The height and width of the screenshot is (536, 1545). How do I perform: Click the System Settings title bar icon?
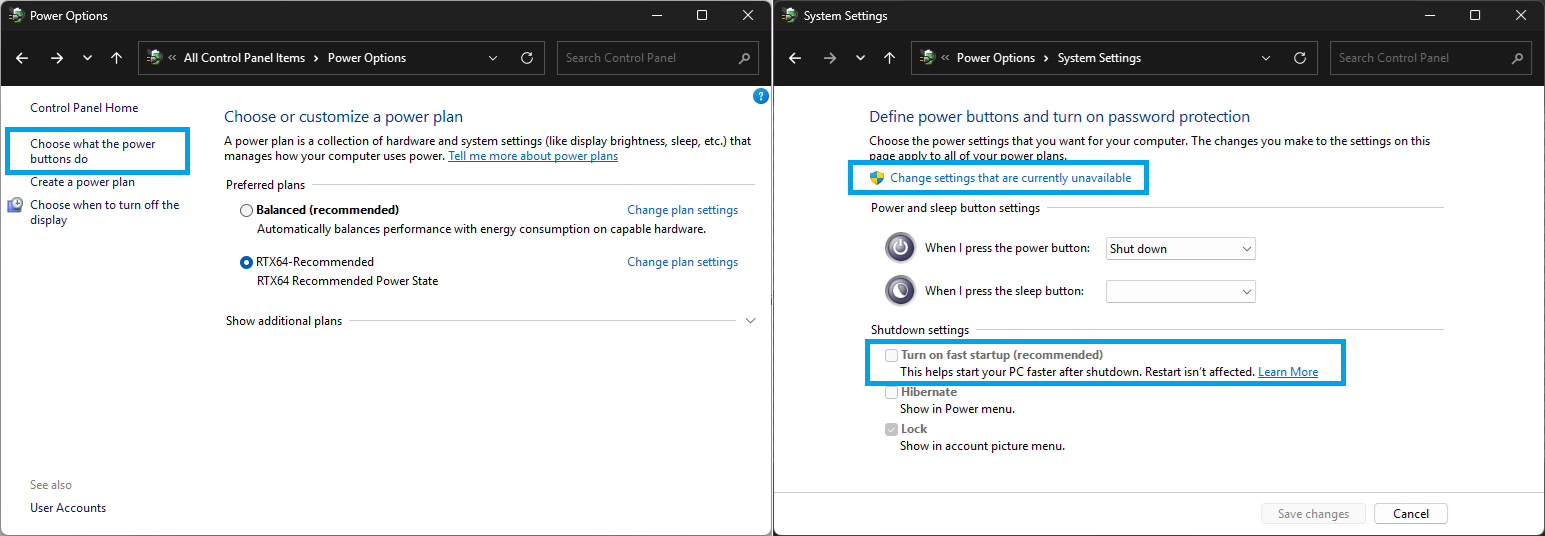(x=789, y=16)
